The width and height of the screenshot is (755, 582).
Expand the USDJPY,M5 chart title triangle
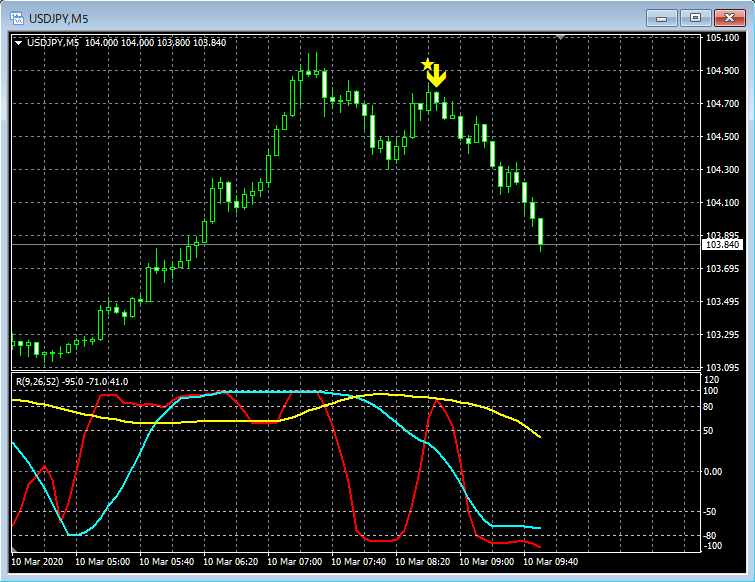point(19,43)
